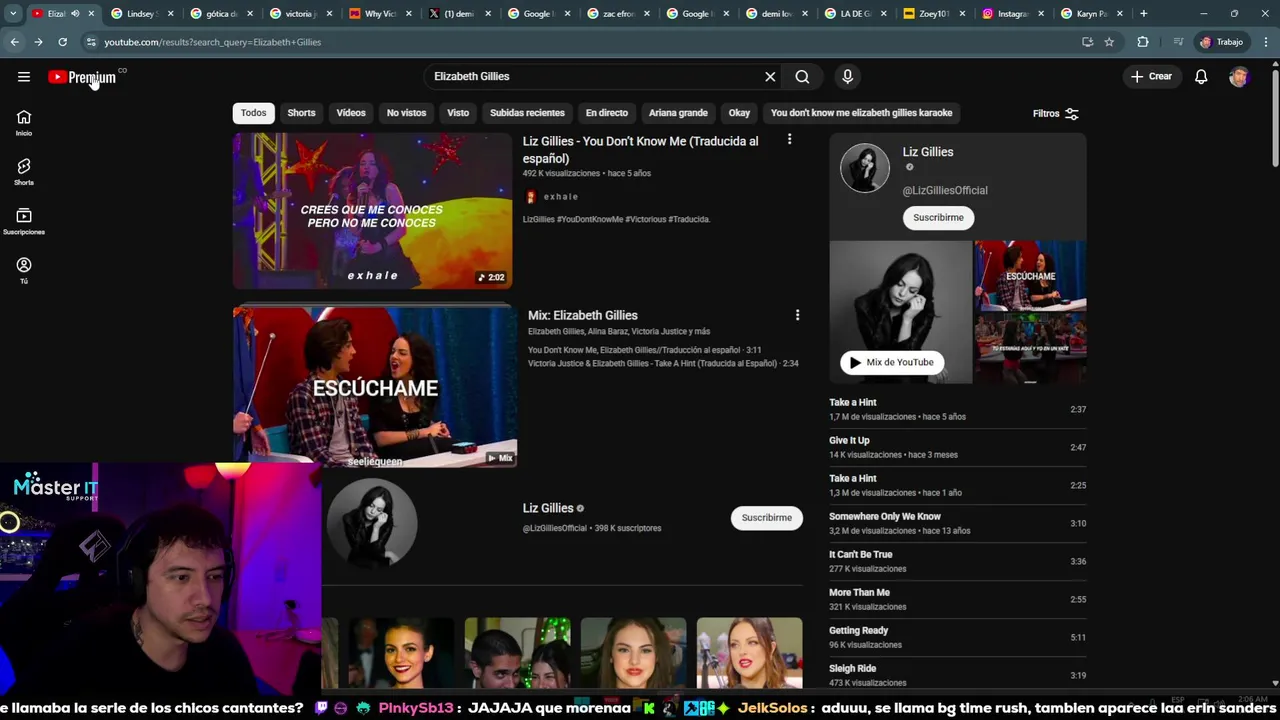
Task: Open @LizGilliesOfficial handle in side panel
Action: [x=945, y=190]
